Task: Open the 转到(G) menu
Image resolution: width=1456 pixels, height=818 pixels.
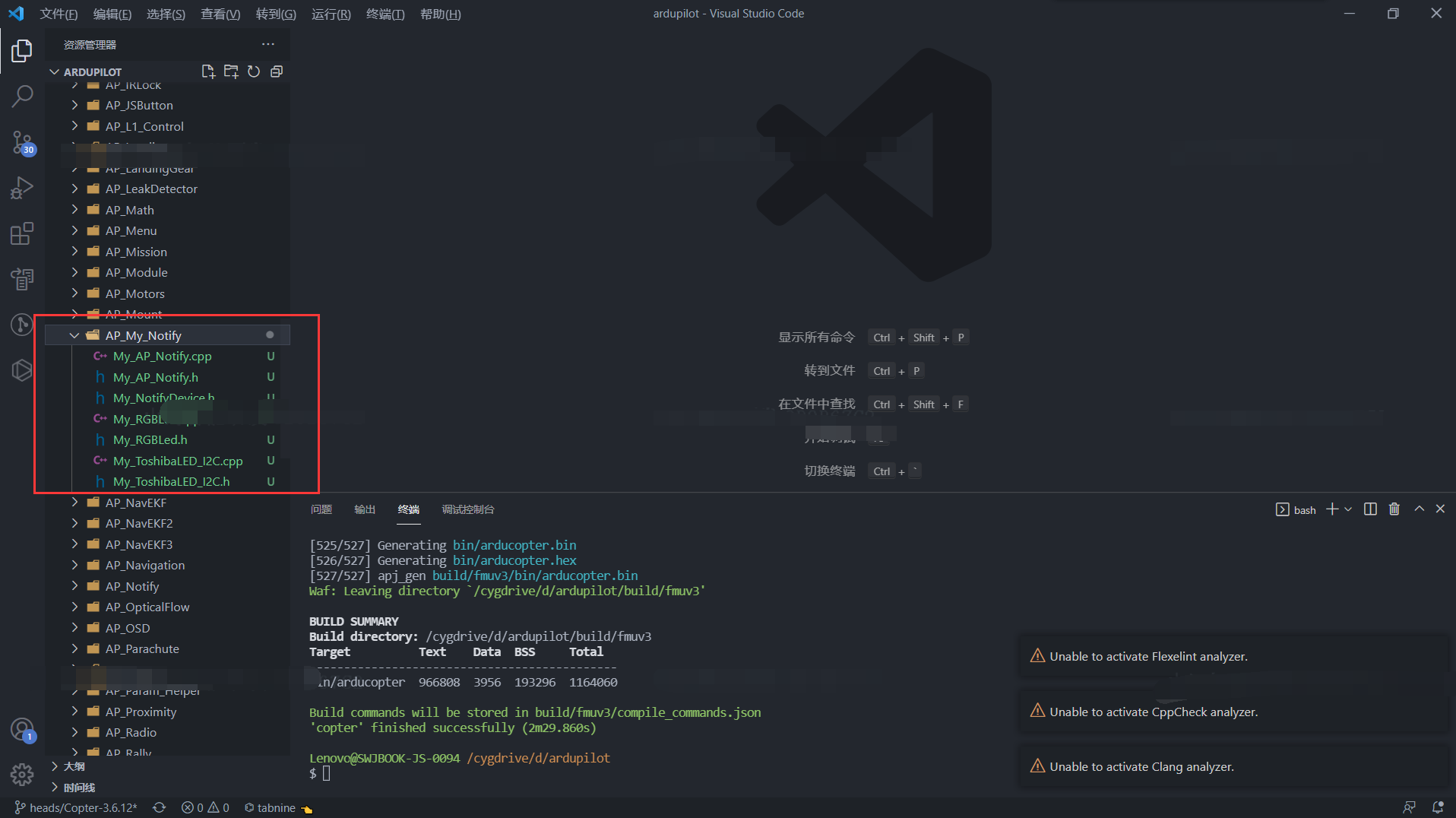Action: click(x=276, y=14)
